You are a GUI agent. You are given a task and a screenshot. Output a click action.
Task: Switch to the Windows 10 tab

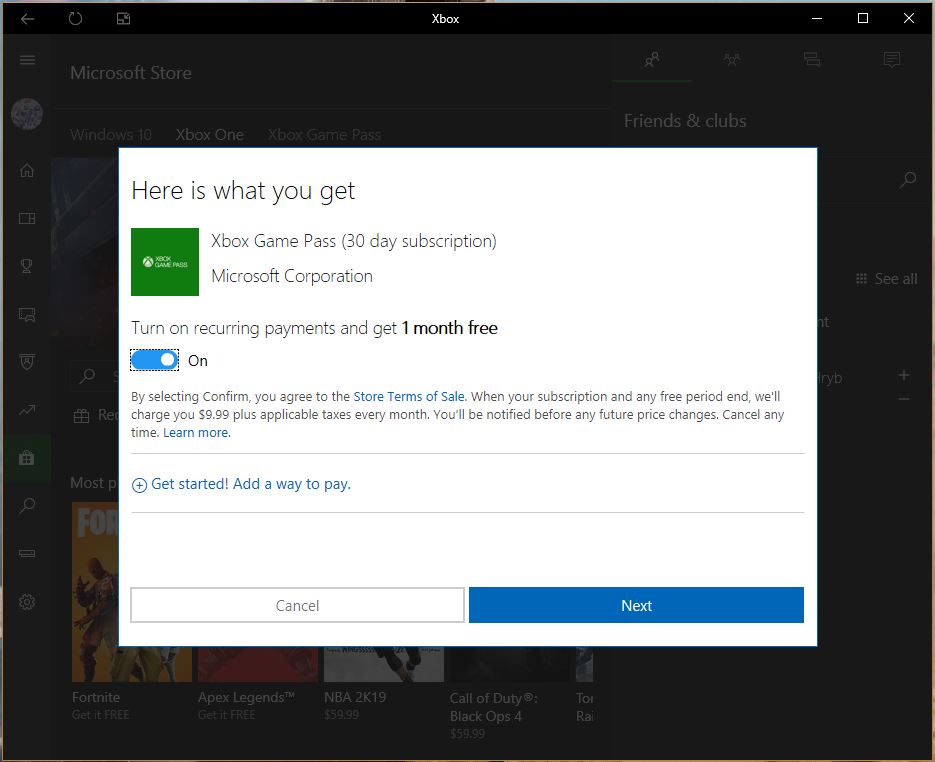click(x=111, y=134)
